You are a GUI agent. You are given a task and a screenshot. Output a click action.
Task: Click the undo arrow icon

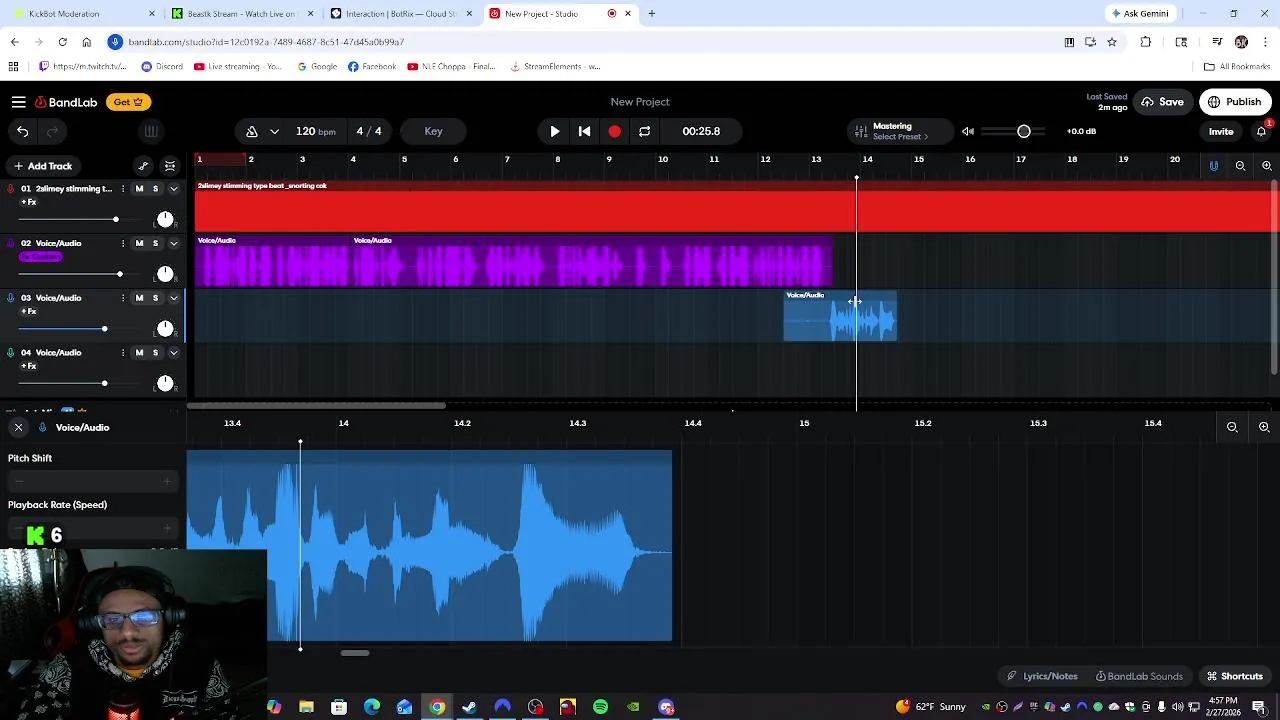click(22, 131)
